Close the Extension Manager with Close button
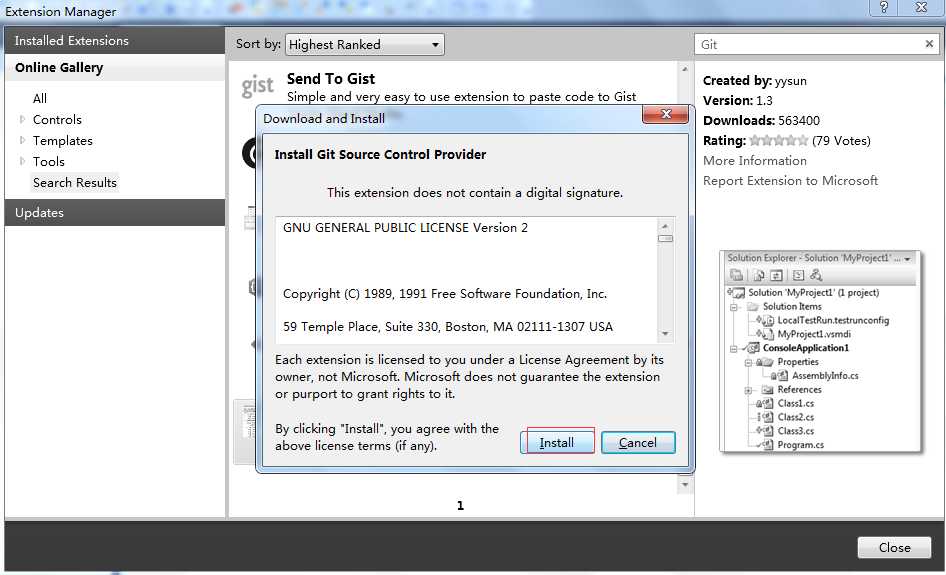 point(894,547)
